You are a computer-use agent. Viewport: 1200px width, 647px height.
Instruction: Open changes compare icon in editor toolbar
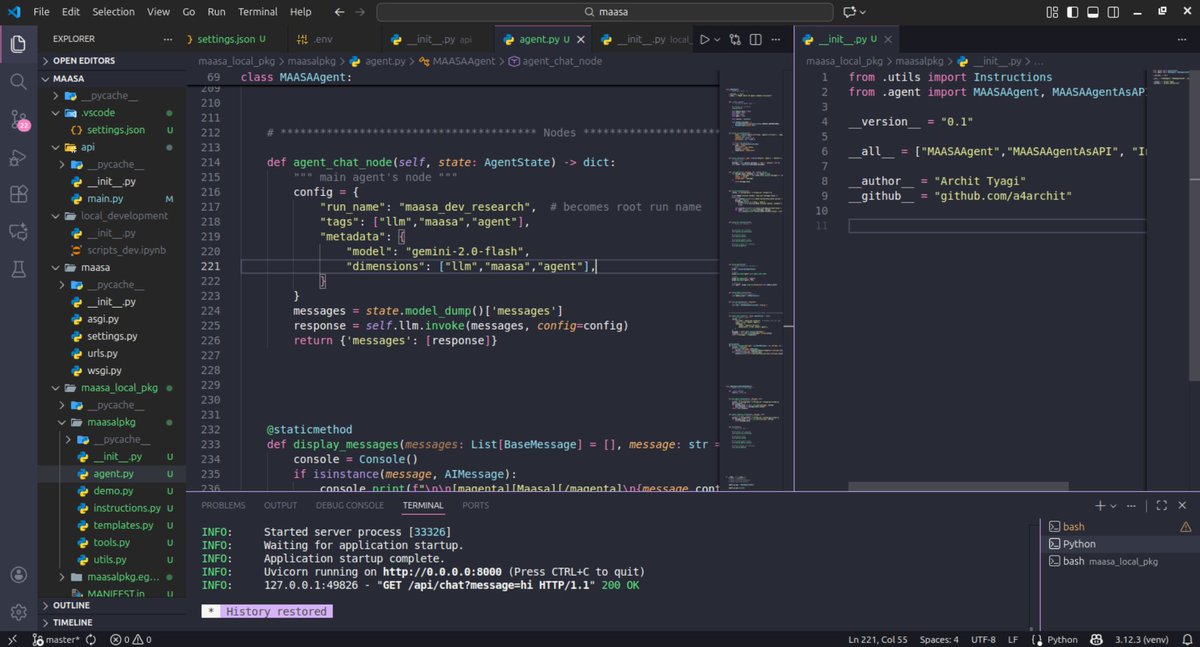click(736, 40)
